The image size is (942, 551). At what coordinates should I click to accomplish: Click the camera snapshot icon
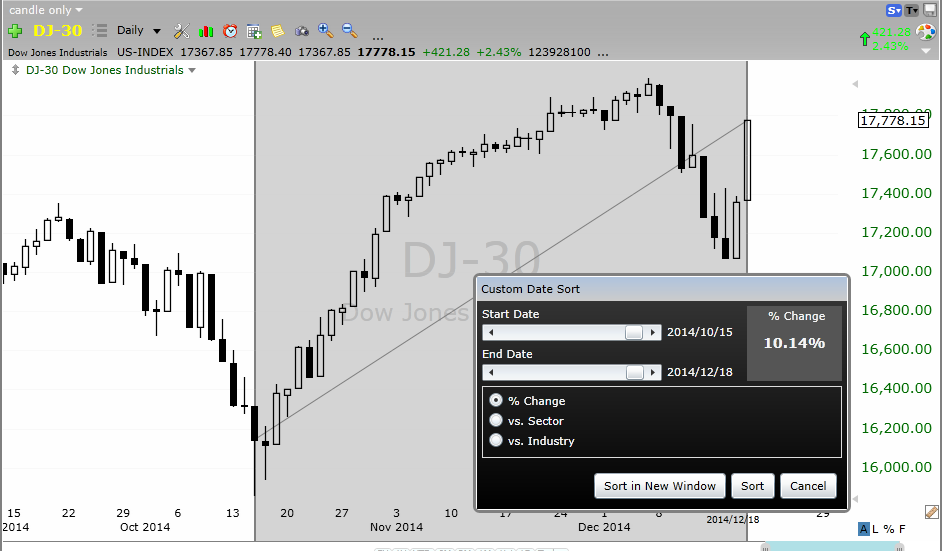tap(302, 31)
